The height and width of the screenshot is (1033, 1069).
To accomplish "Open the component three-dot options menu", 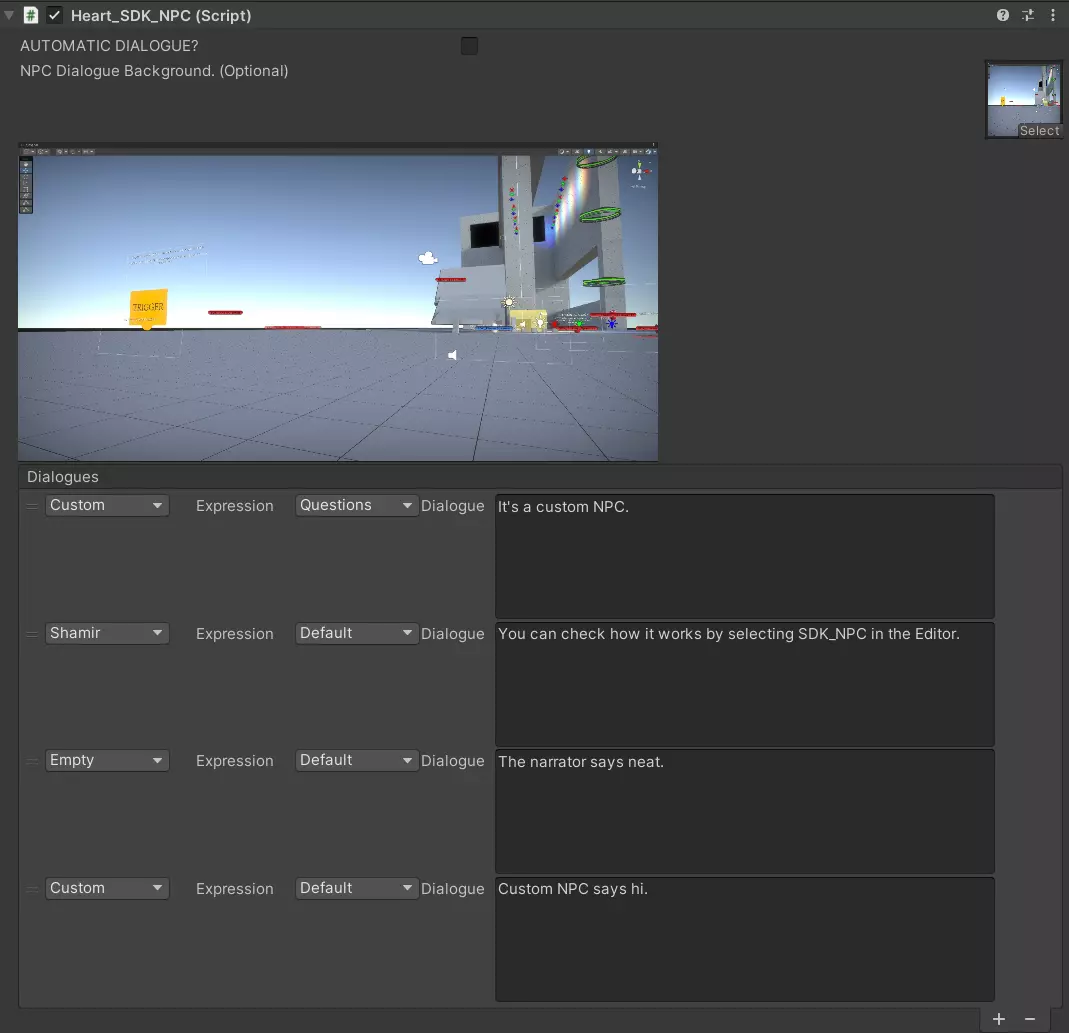I will [x=1053, y=15].
